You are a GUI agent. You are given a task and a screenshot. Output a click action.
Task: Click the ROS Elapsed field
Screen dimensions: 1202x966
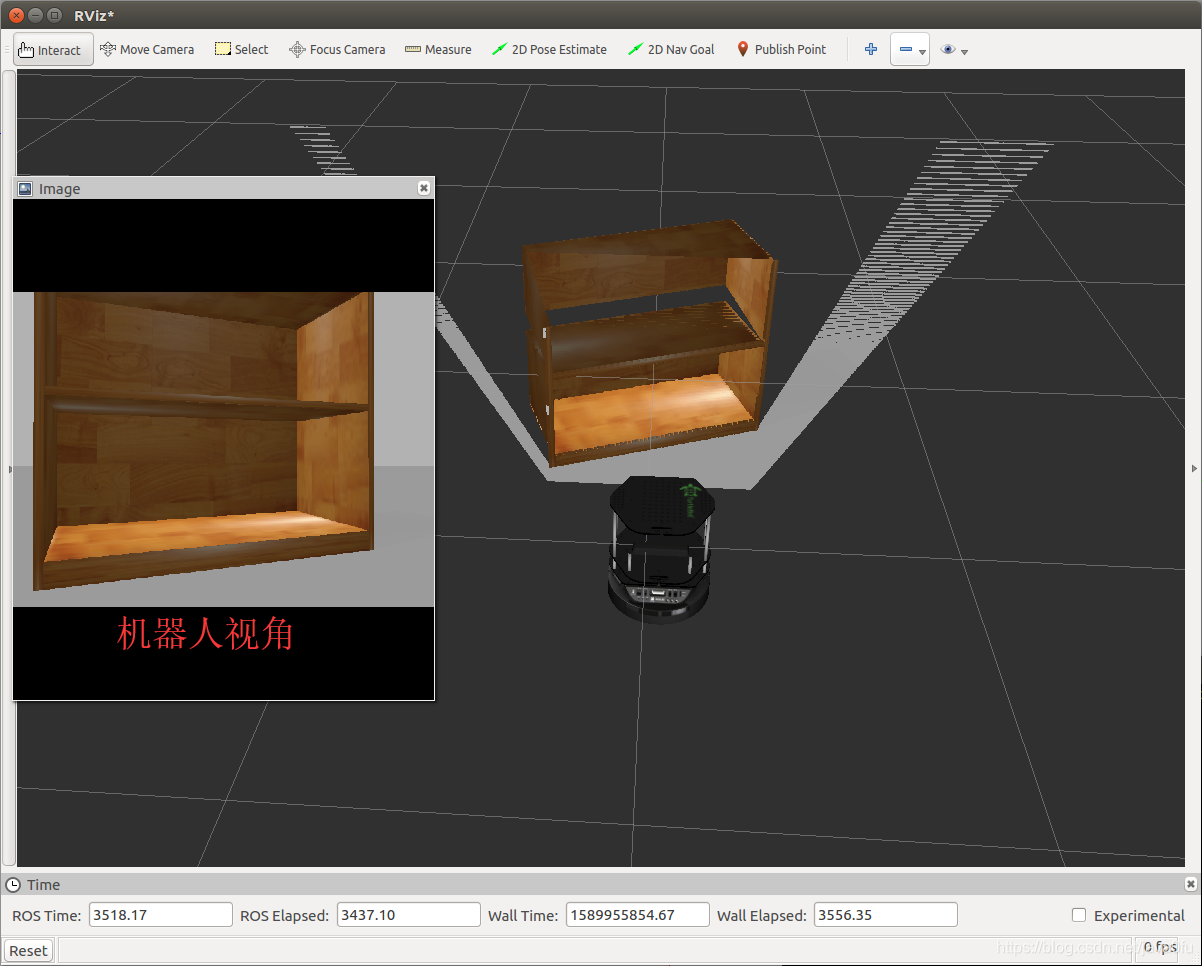pos(409,915)
